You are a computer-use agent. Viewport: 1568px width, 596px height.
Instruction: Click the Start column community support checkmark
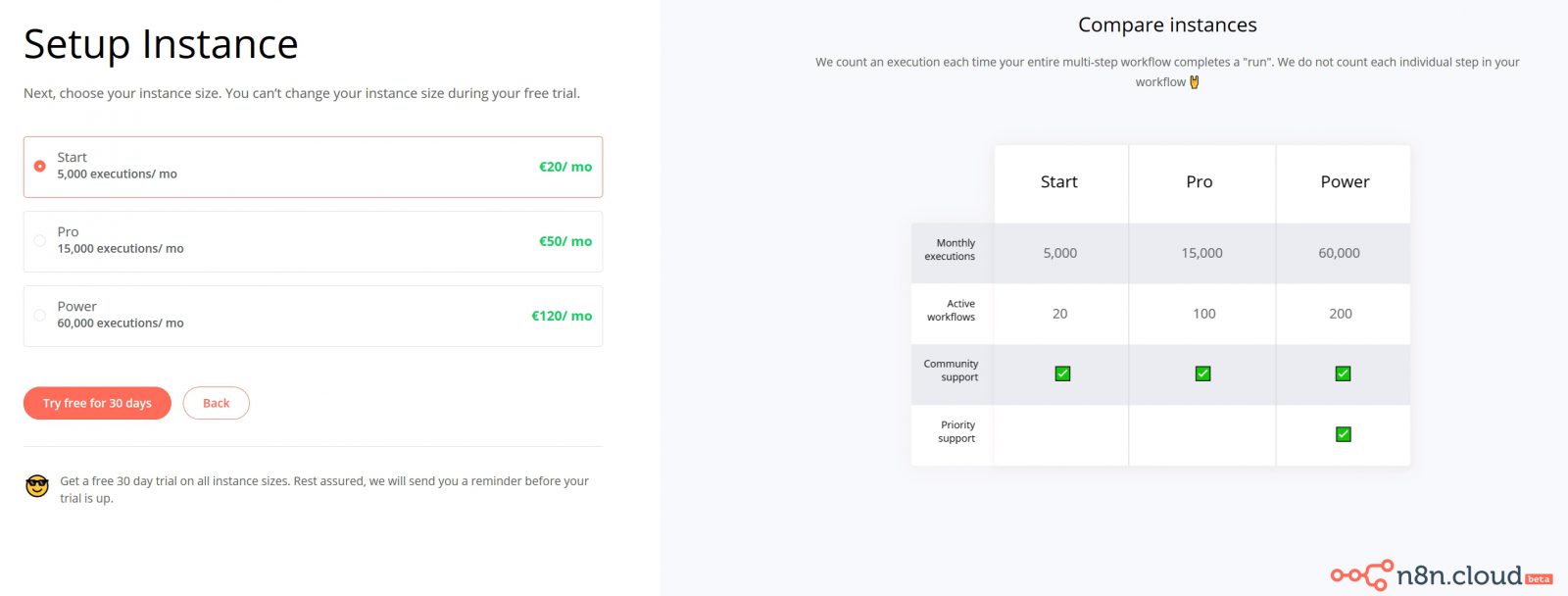1062,373
